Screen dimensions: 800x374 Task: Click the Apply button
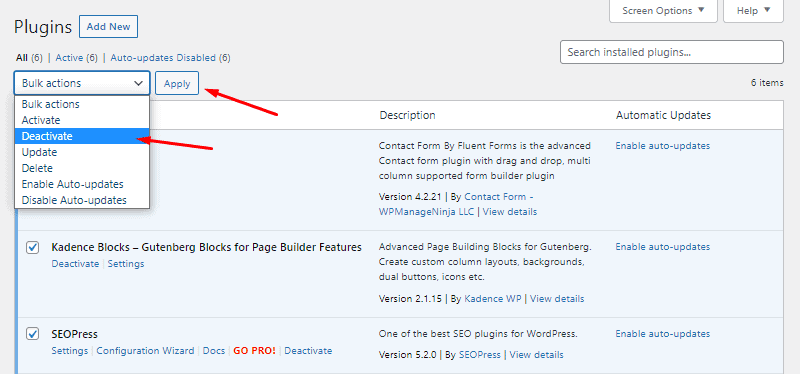pyautogui.click(x=177, y=84)
